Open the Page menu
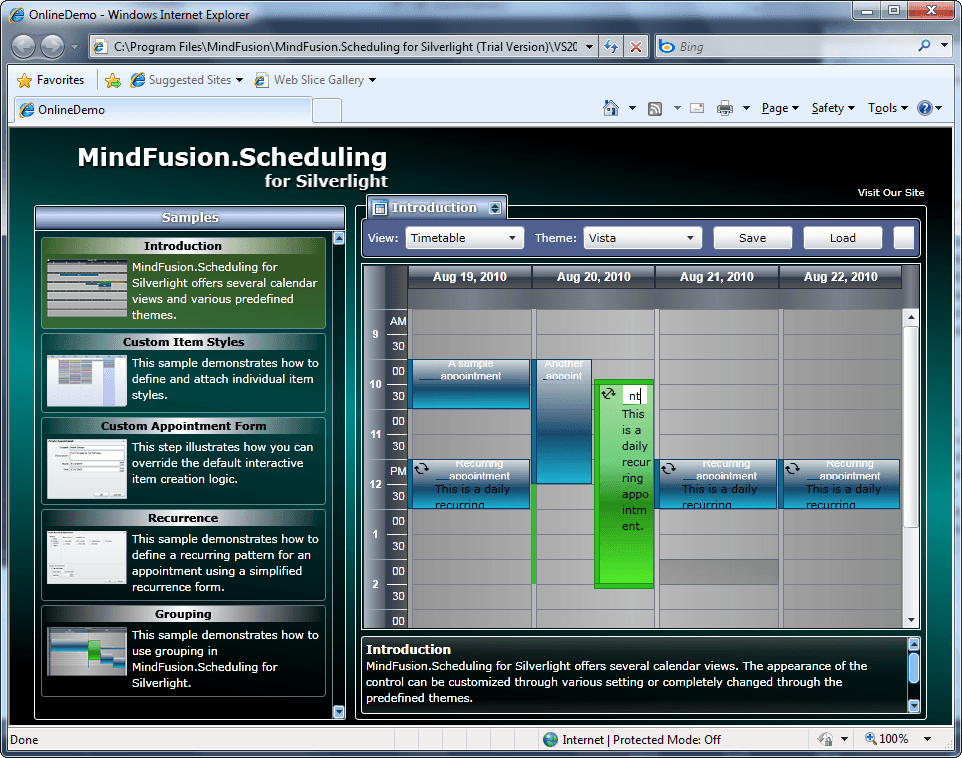Image resolution: width=962 pixels, height=758 pixels. click(x=780, y=108)
